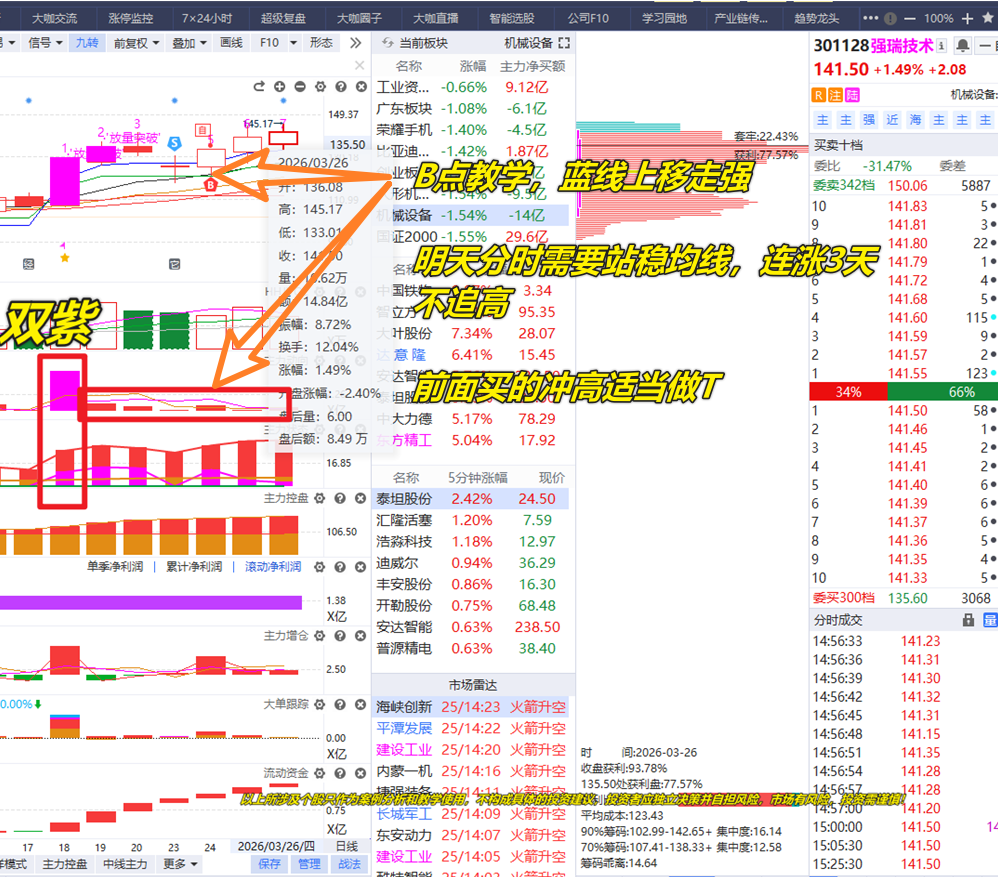Image resolution: width=998 pixels, height=877 pixels.
Task: Toggle the 形态 pattern display
Action: 321,43
